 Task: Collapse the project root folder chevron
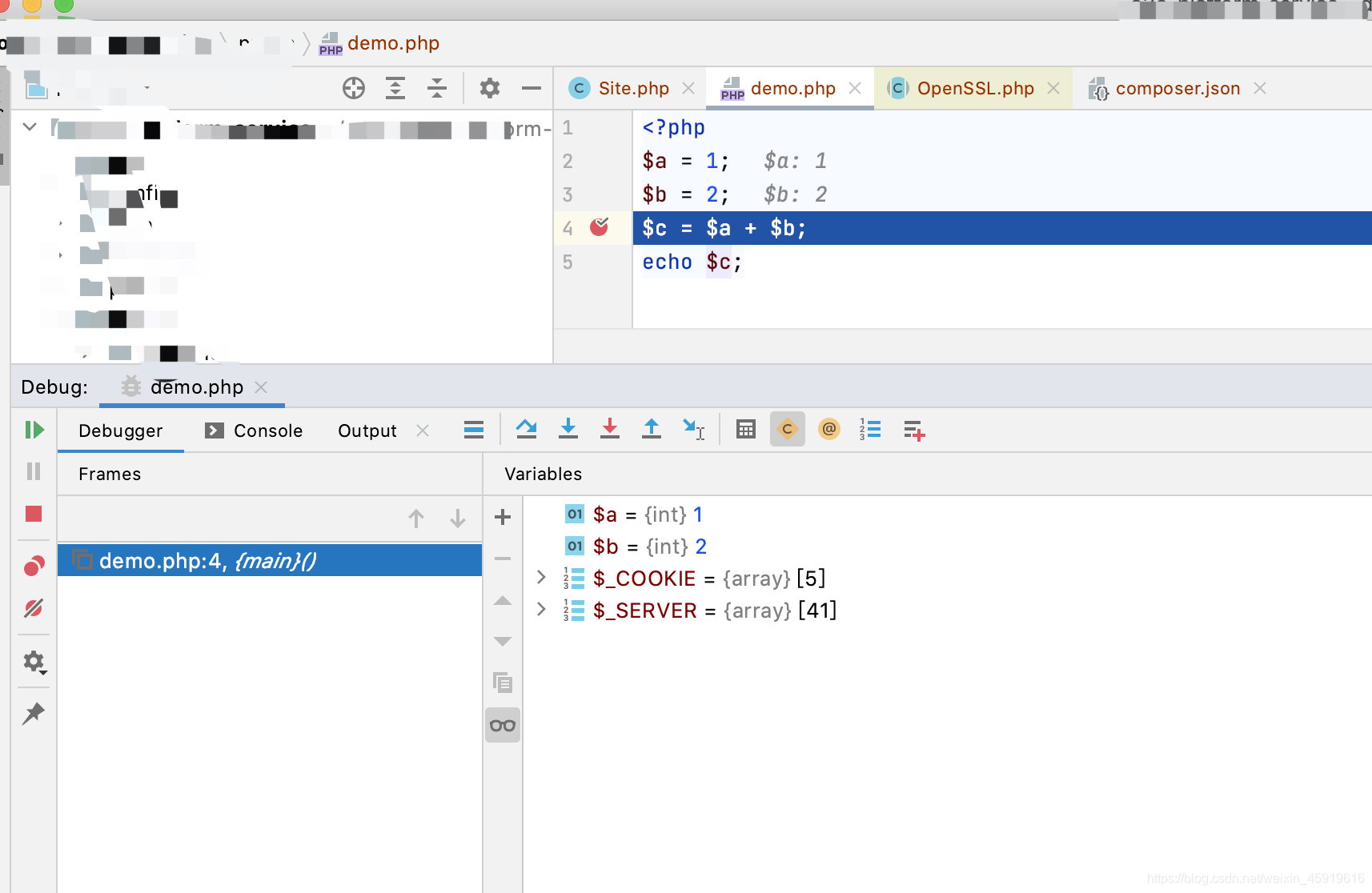[x=29, y=126]
